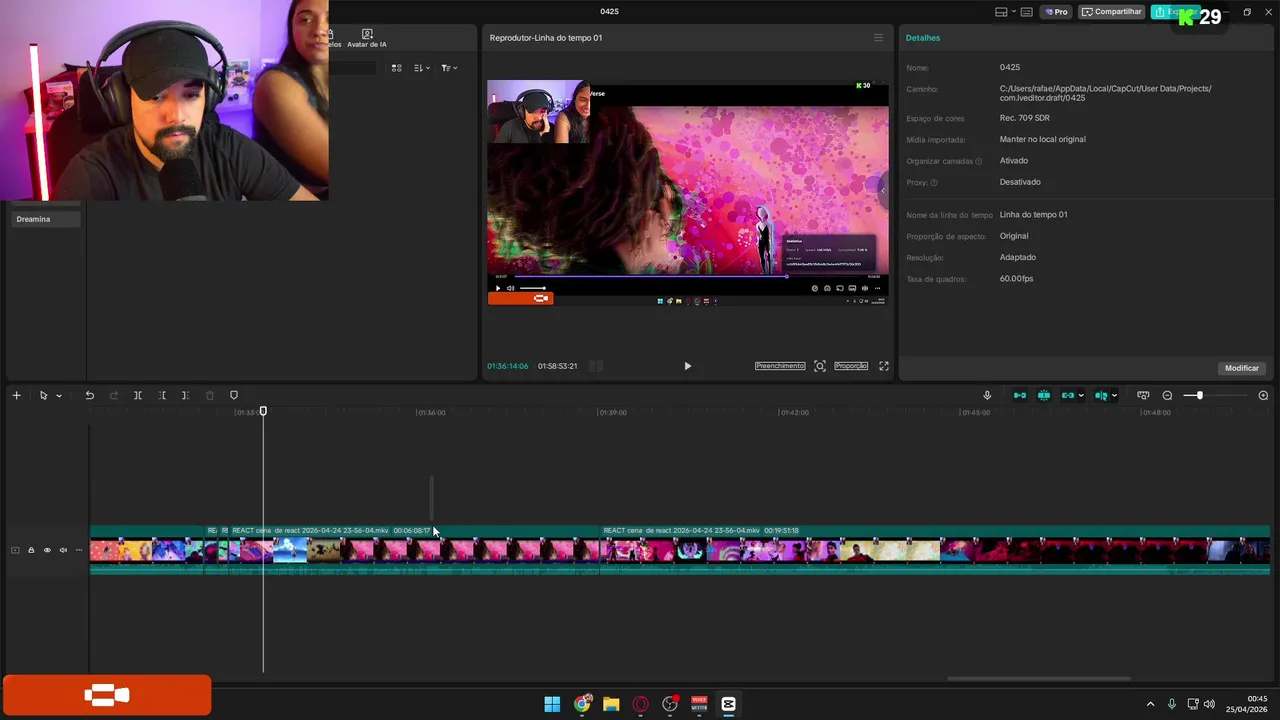This screenshot has height=720, width=1280.
Task: Click the 60.00fps frame rate value
Action: pos(1016,279)
